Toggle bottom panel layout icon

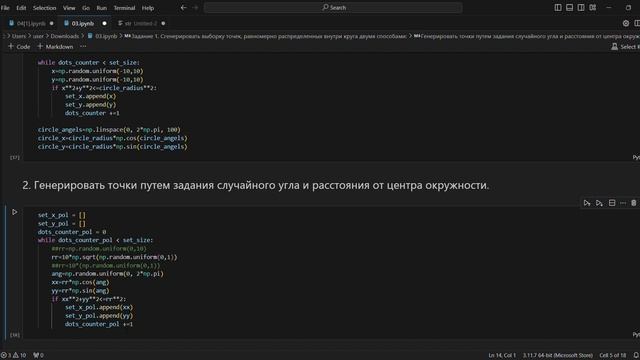pos(569,8)
